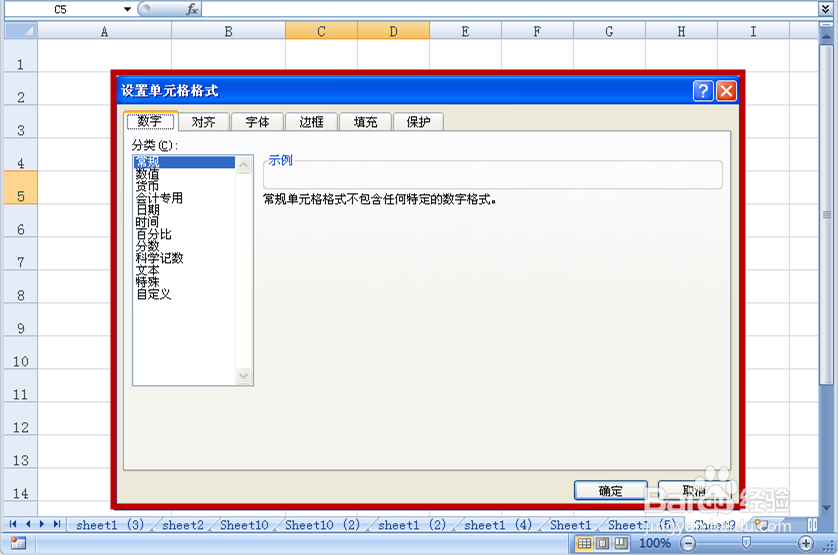Select 时间 in the category list
The height and width of the screenshot is (555, 838).
pyautogui.click(x=184, y=222)
